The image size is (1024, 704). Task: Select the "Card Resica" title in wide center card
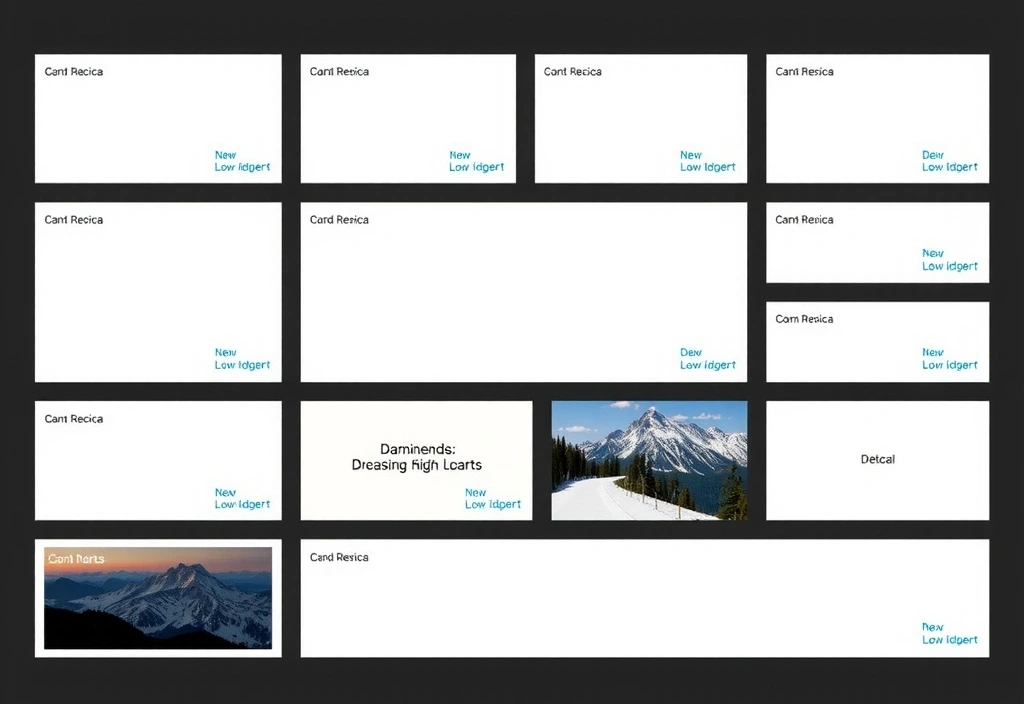coord(339,220)
